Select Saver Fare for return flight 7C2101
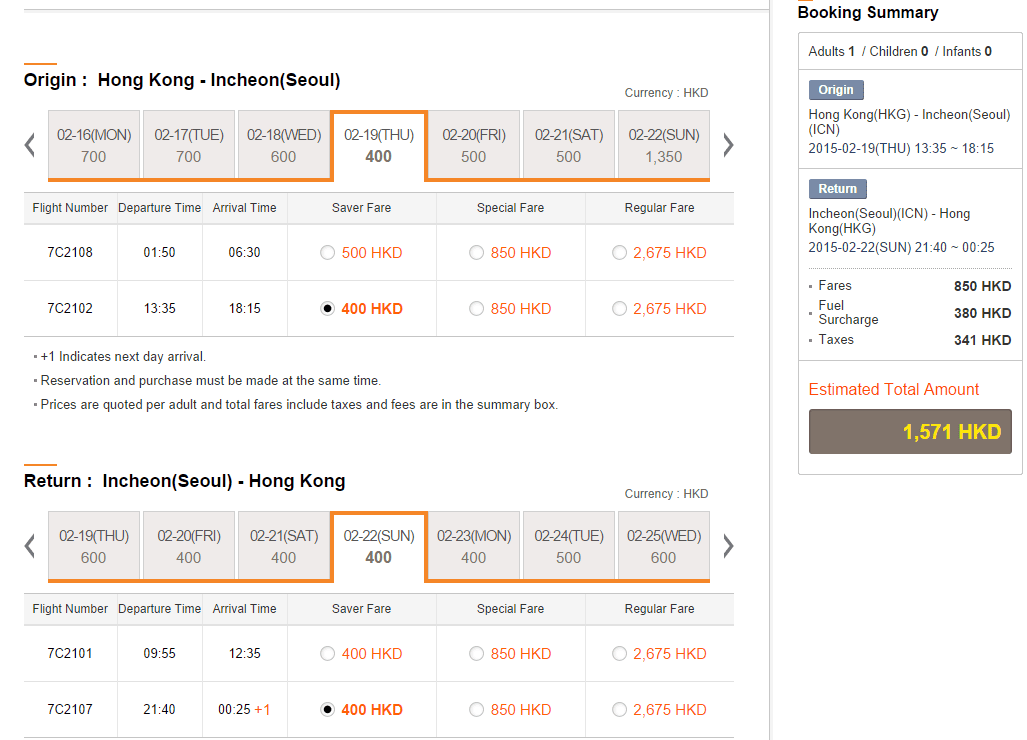Screen dimensions: 1027x740 click(x=328, y=654)
